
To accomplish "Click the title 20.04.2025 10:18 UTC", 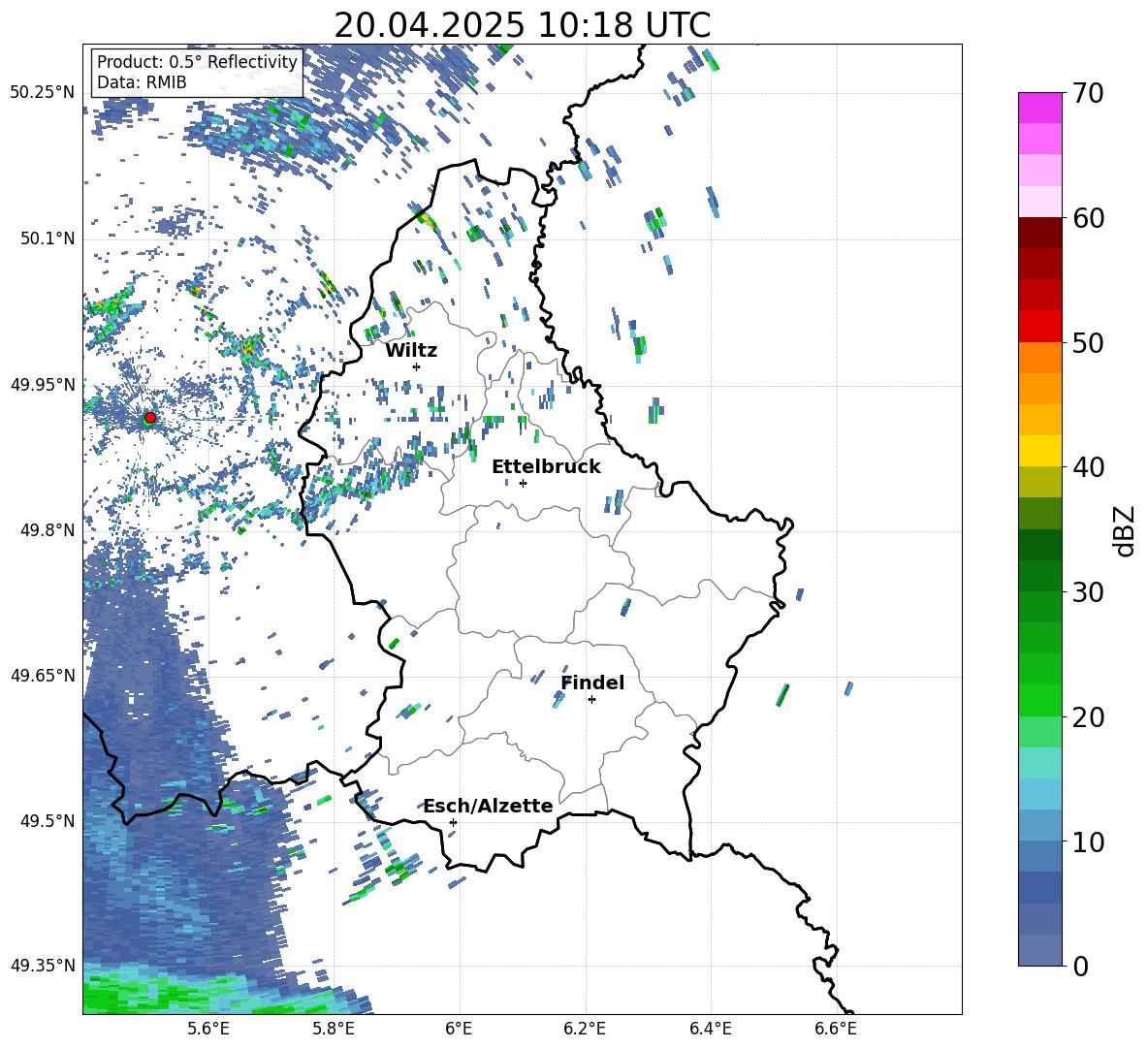I will [x=522, y=25].
